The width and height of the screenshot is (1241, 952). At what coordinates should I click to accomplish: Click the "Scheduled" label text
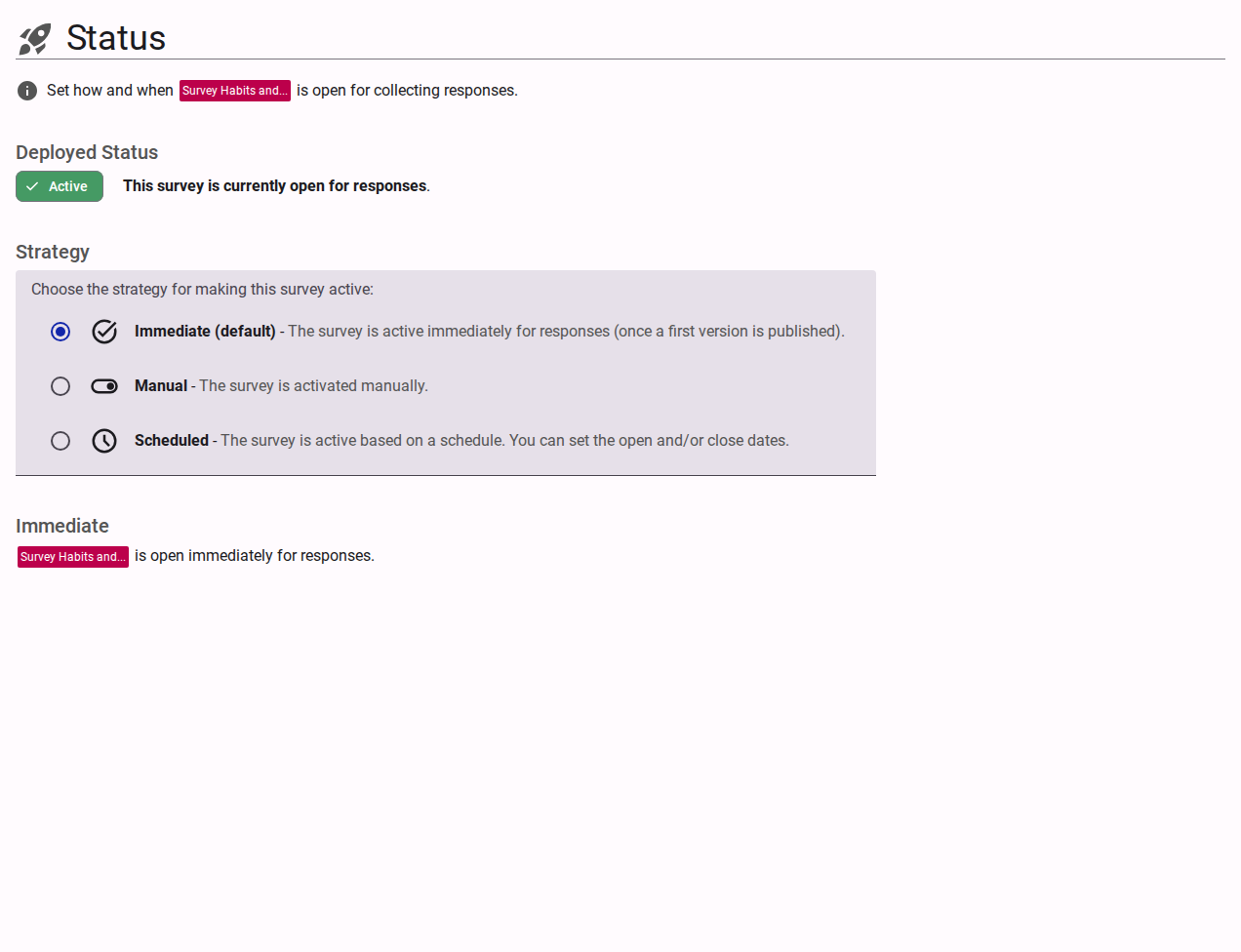point(172,441)
